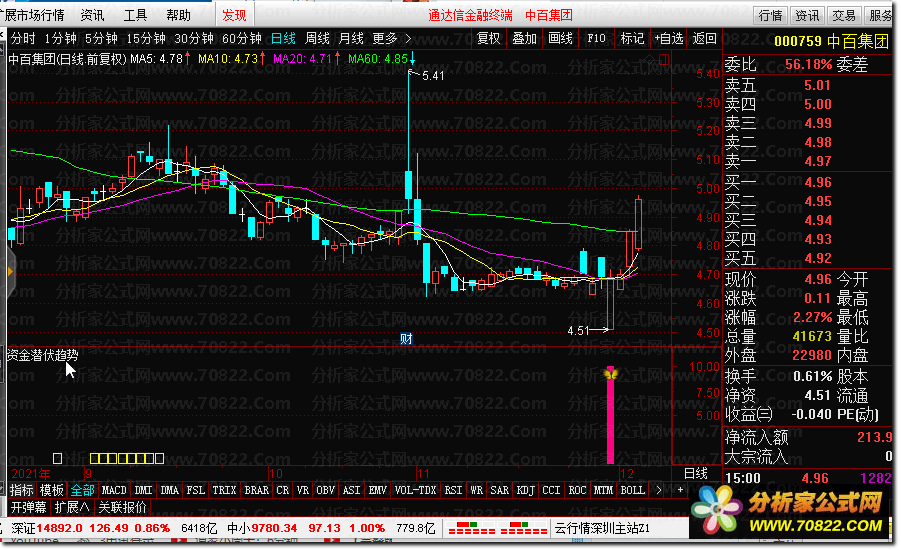Click the diamond icon at chart top right
This screenshot has height=550, width=901.
tap(649, 59)
